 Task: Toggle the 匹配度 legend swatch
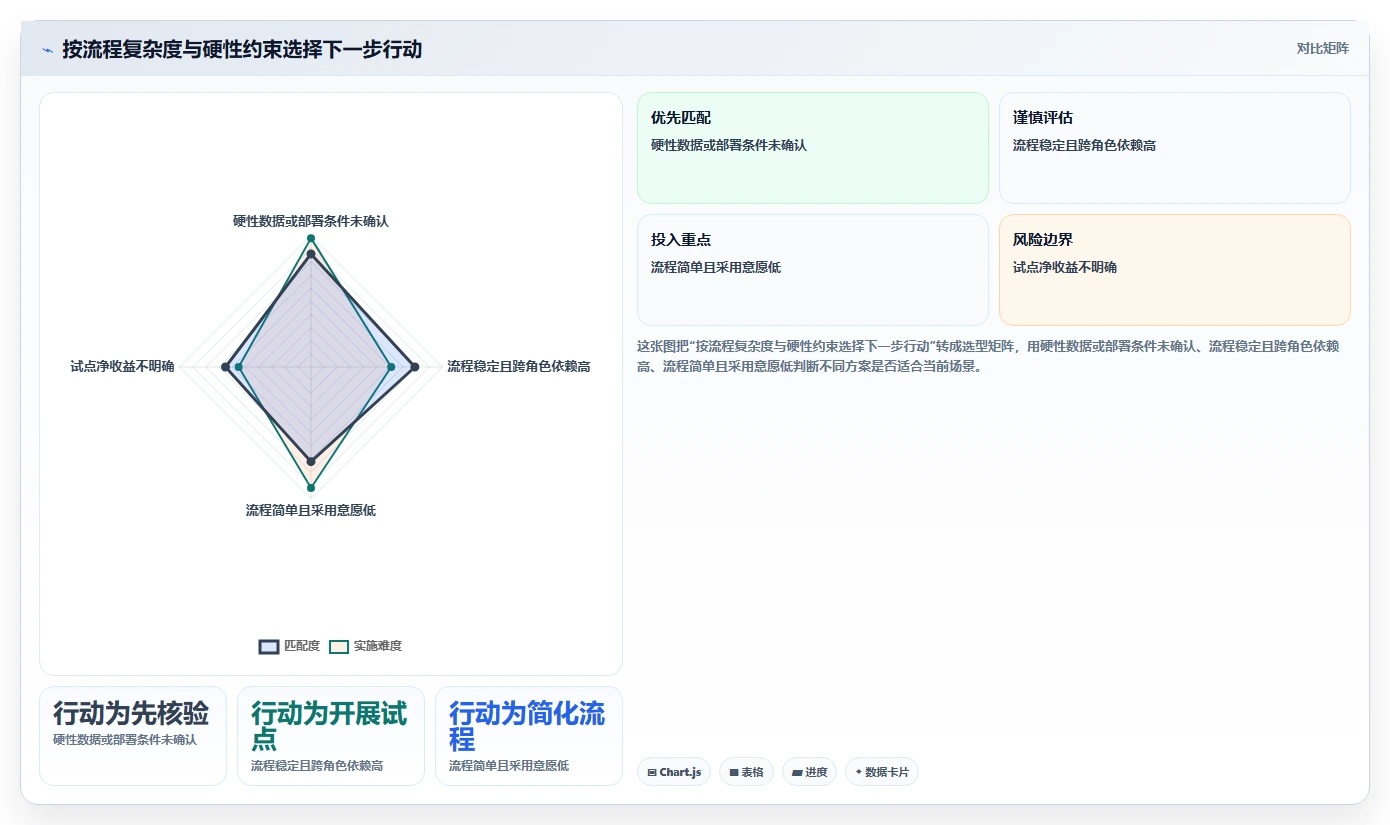click(269, 646)
